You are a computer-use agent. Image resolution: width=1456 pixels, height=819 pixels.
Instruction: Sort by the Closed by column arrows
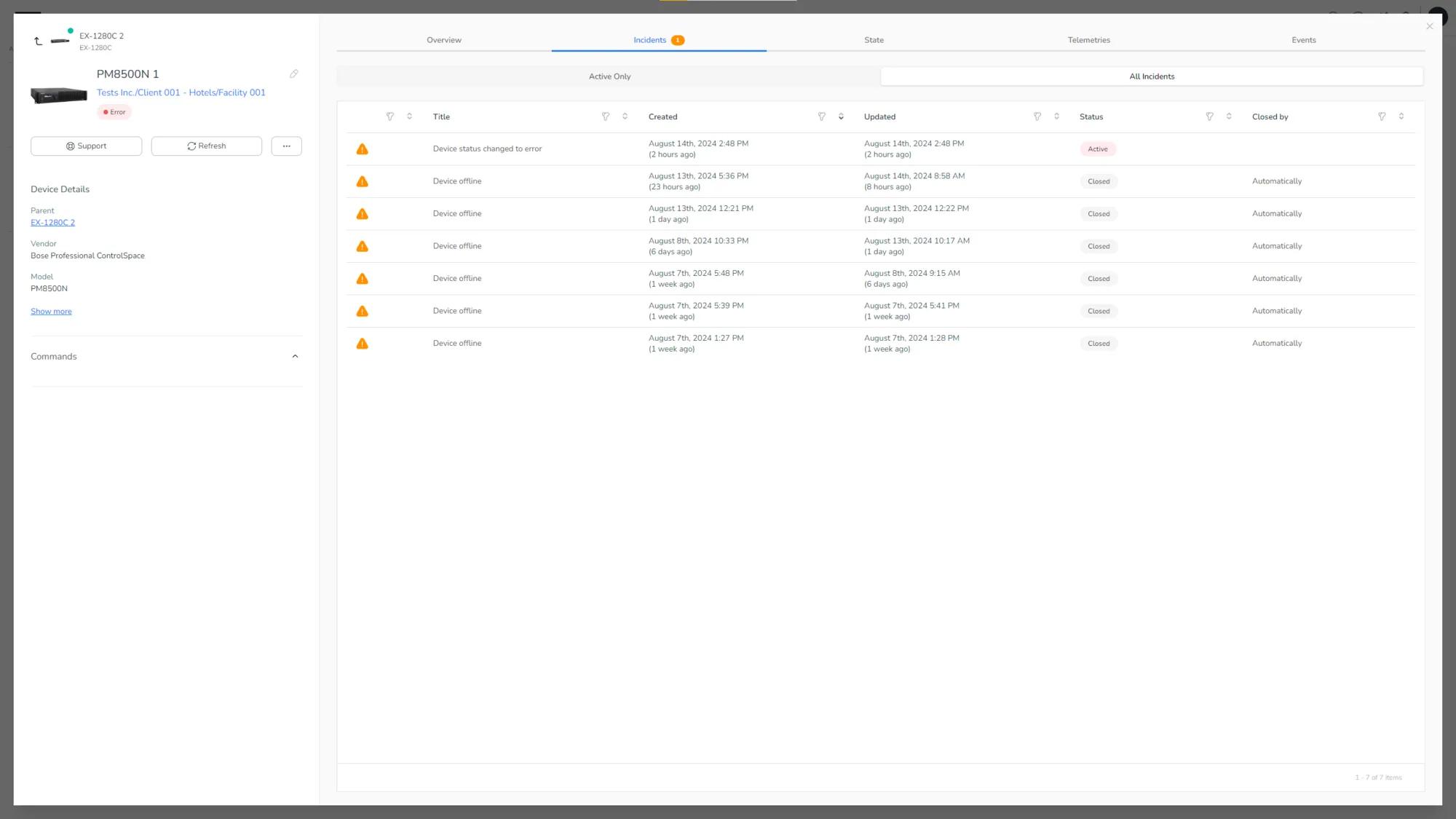(1401, 116)
